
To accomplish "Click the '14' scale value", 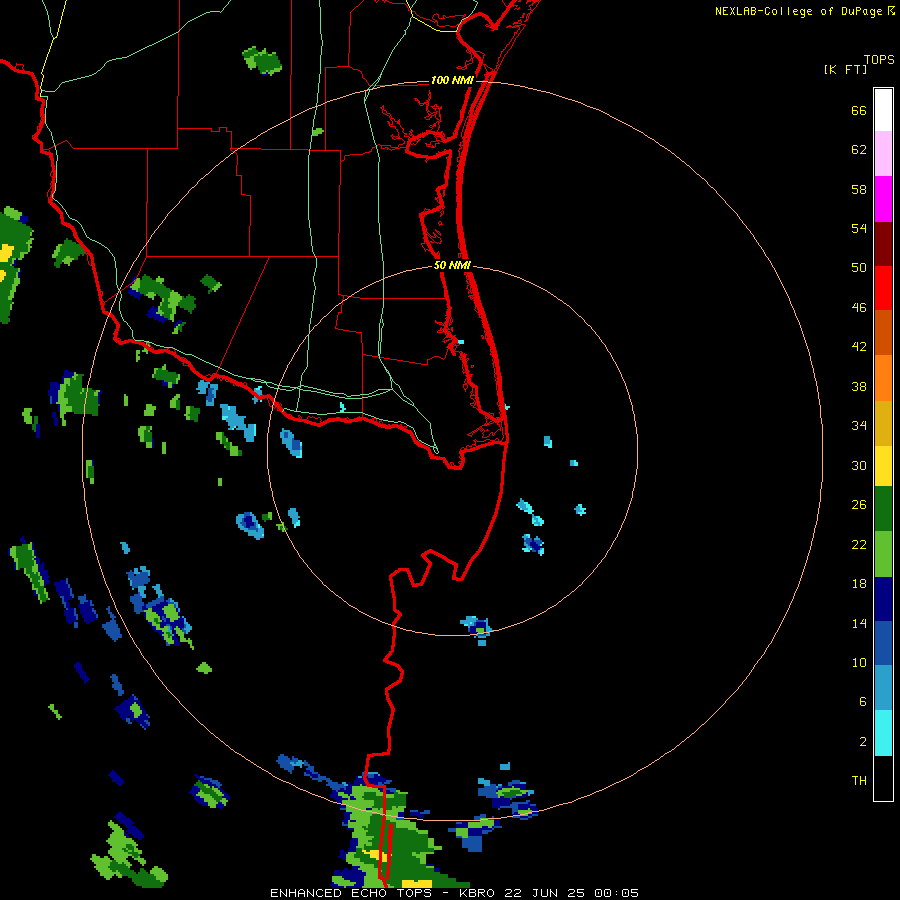I will [x=859, y=623].
